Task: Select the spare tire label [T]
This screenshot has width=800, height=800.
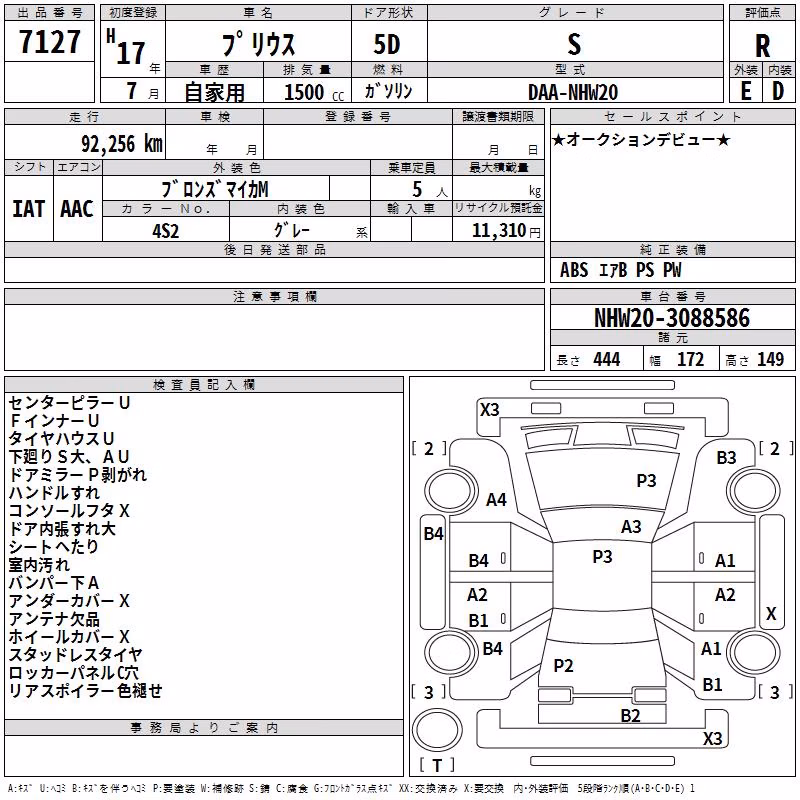Action: (437, 765)
